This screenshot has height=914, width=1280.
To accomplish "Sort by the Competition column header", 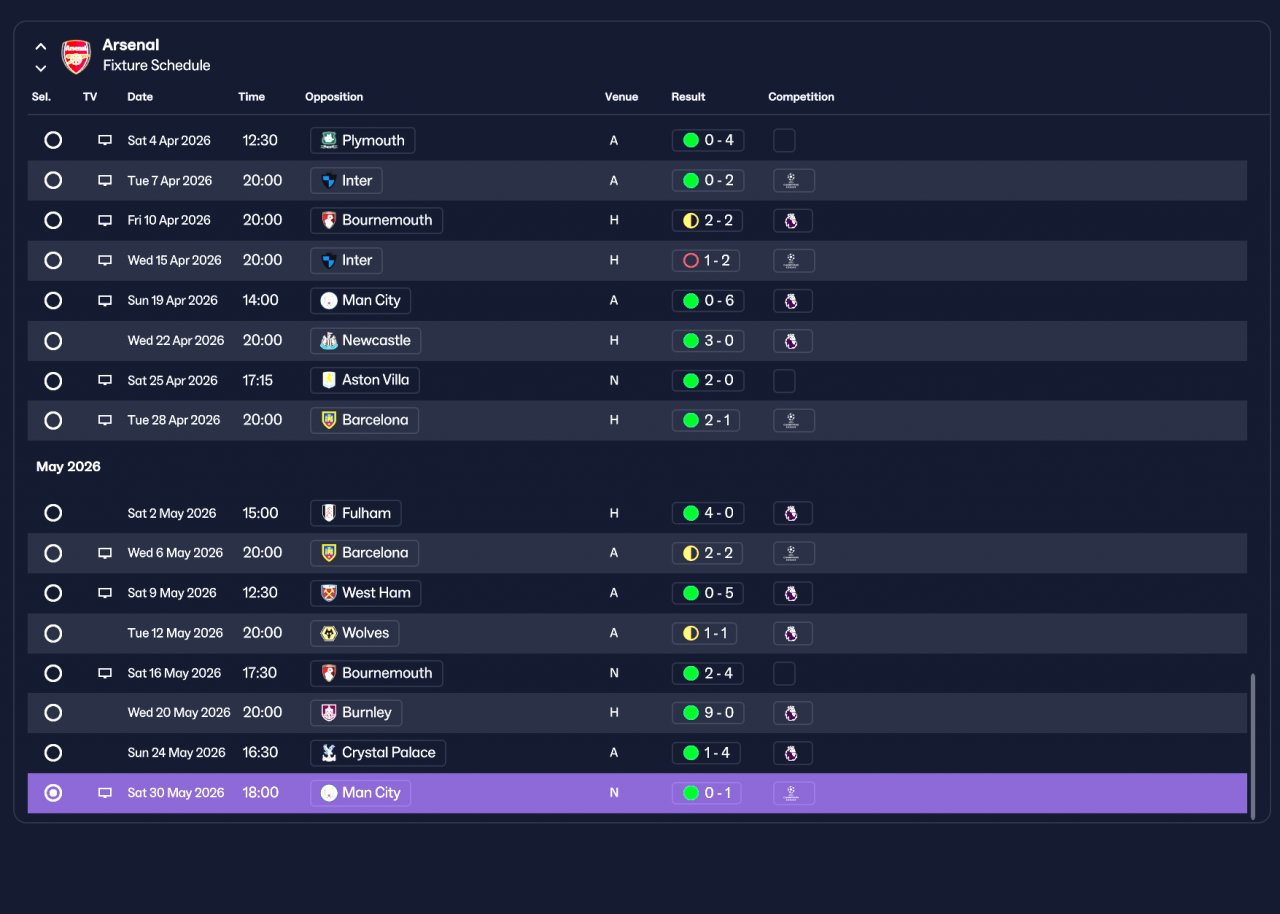I will point(801,97).
